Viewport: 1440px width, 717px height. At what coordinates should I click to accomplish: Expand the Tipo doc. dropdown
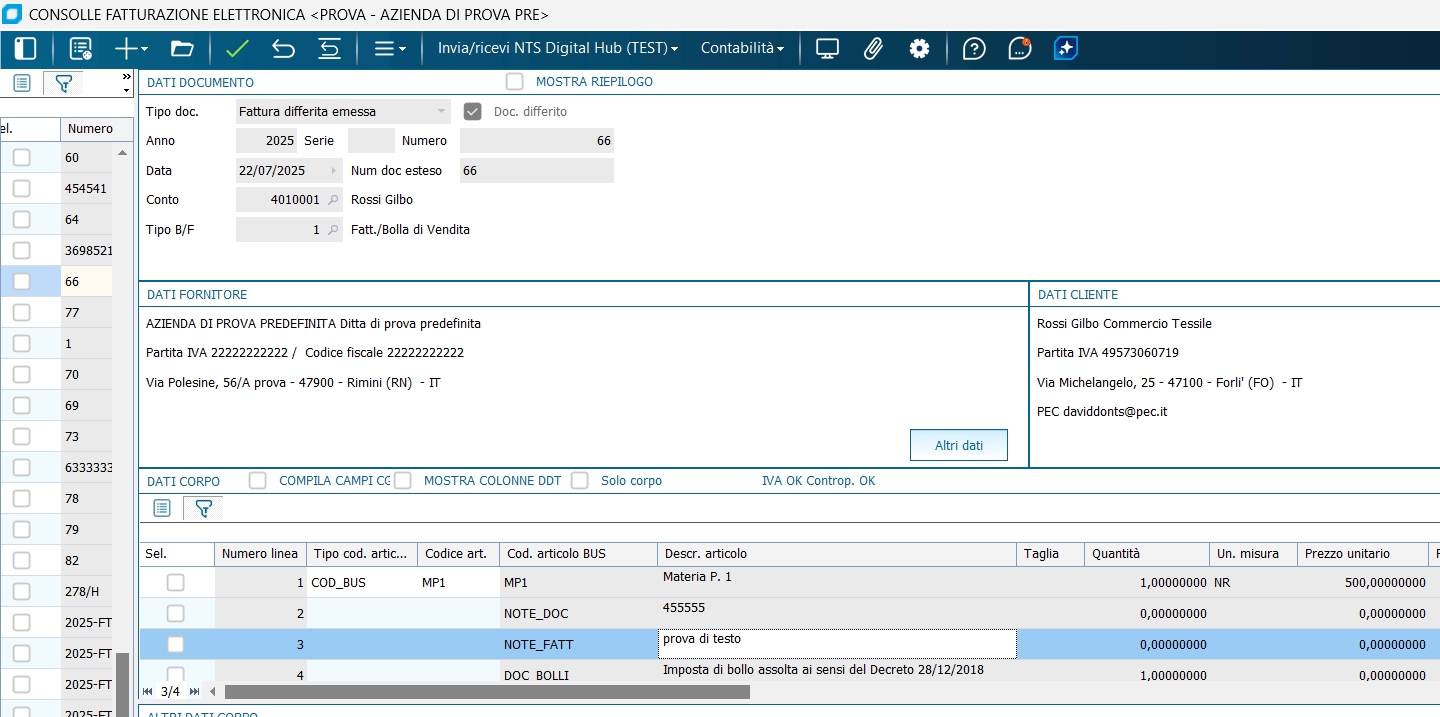441,112
